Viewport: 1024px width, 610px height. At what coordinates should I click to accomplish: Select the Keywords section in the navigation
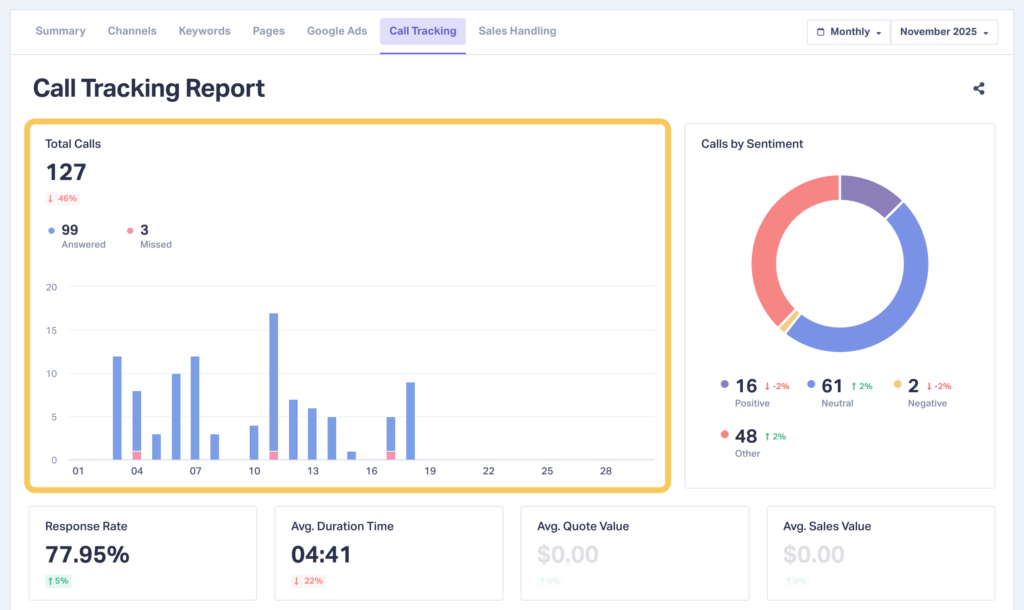click(x=204, y=31)
